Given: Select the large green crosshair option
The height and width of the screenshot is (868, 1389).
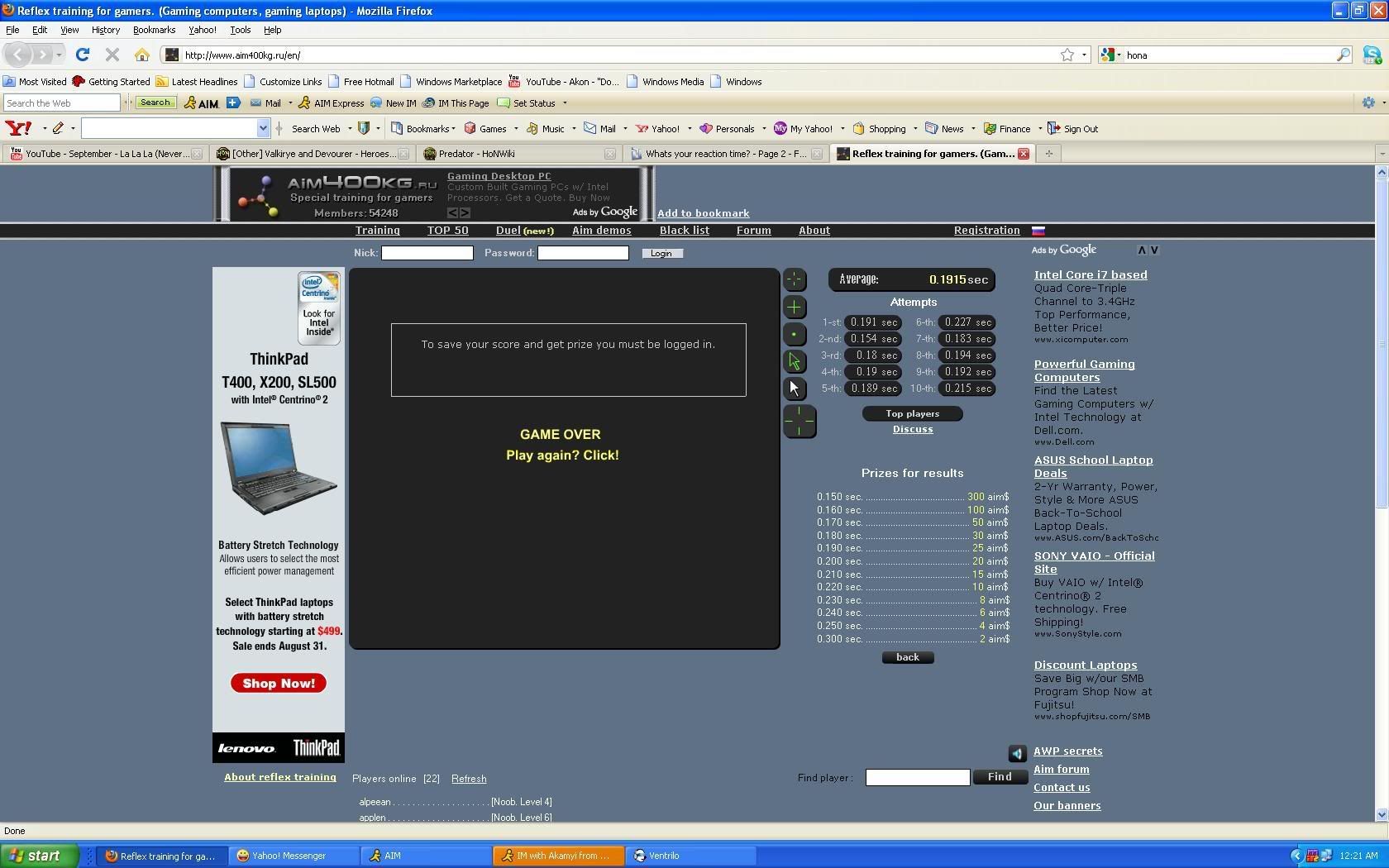Looking at the screenshot, I should coord(799,422).
